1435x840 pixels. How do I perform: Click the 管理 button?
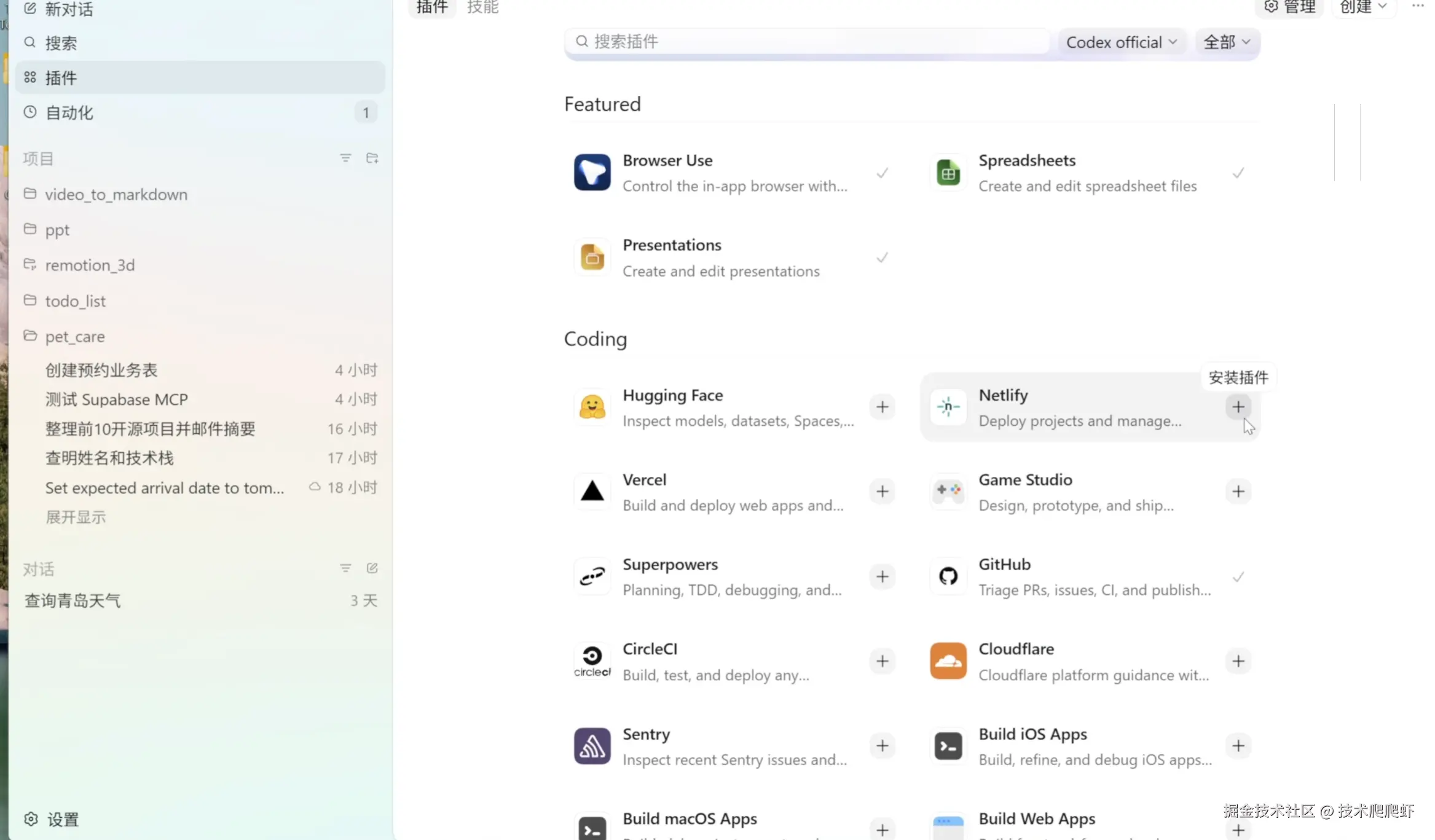tap(1289, 7)
